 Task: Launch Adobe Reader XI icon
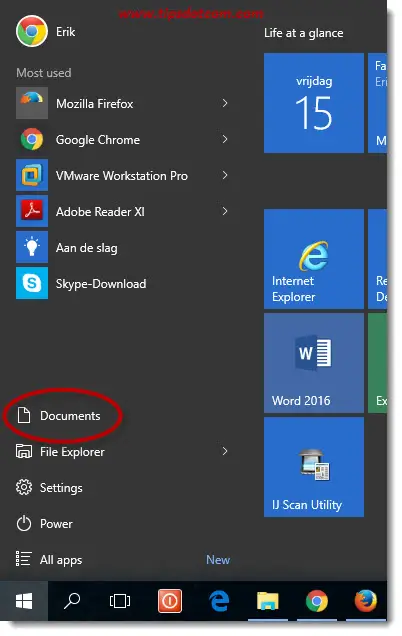click(32, 211)
